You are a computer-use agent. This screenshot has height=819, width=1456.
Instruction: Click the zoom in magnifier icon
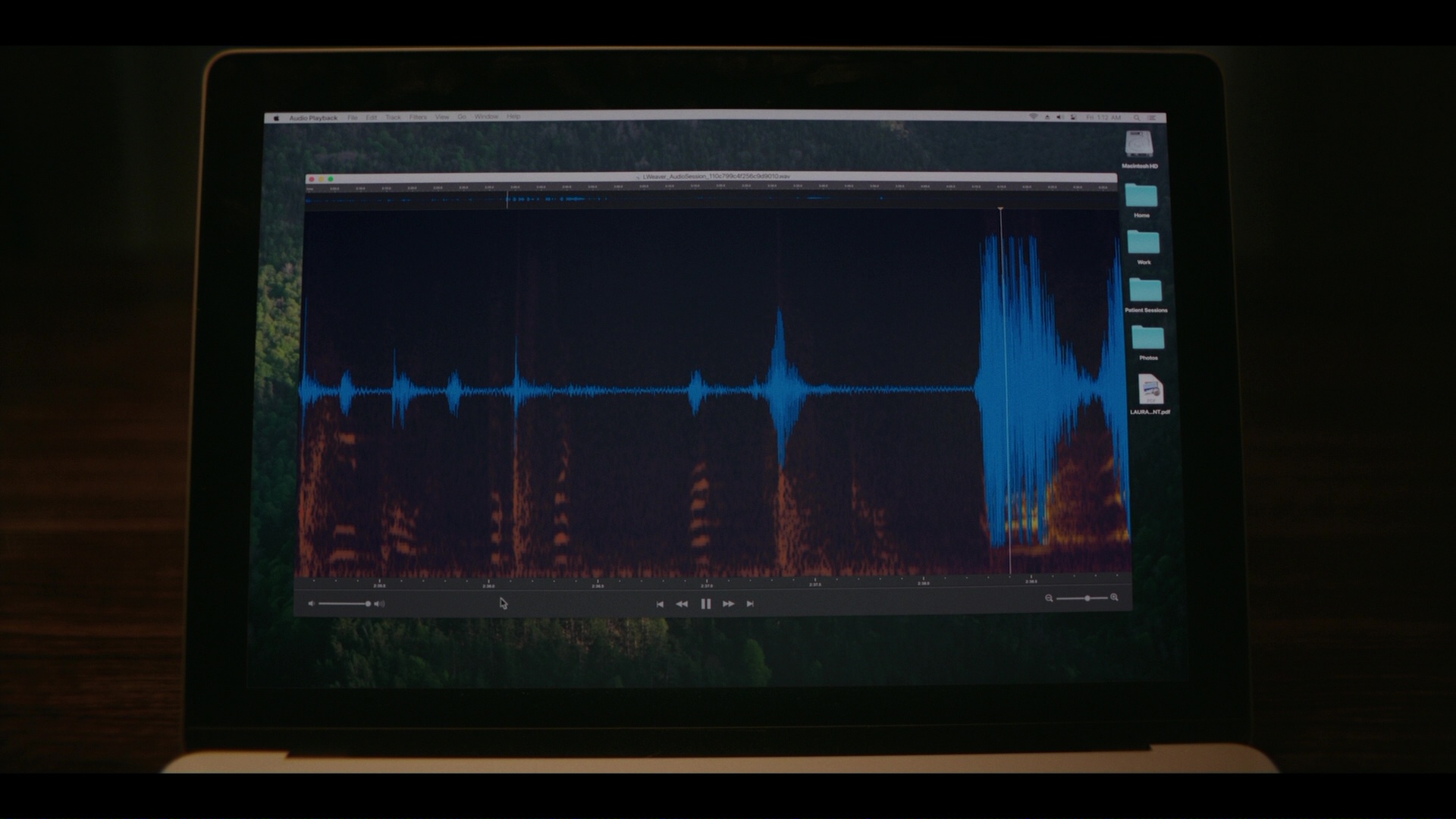pyautogui.click(x=1114, y=598)
